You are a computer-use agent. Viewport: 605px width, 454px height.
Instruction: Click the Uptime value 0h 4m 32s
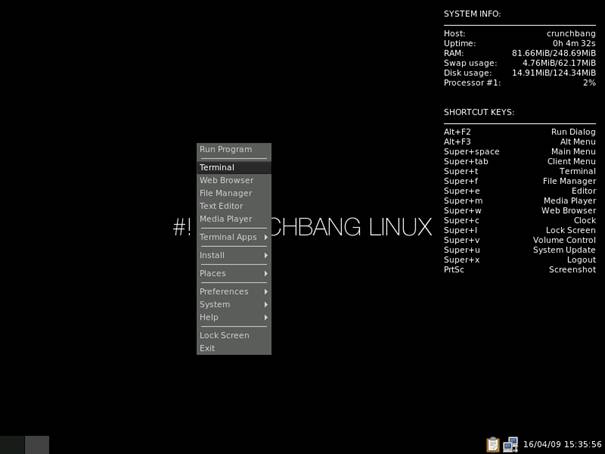[574, 43]
